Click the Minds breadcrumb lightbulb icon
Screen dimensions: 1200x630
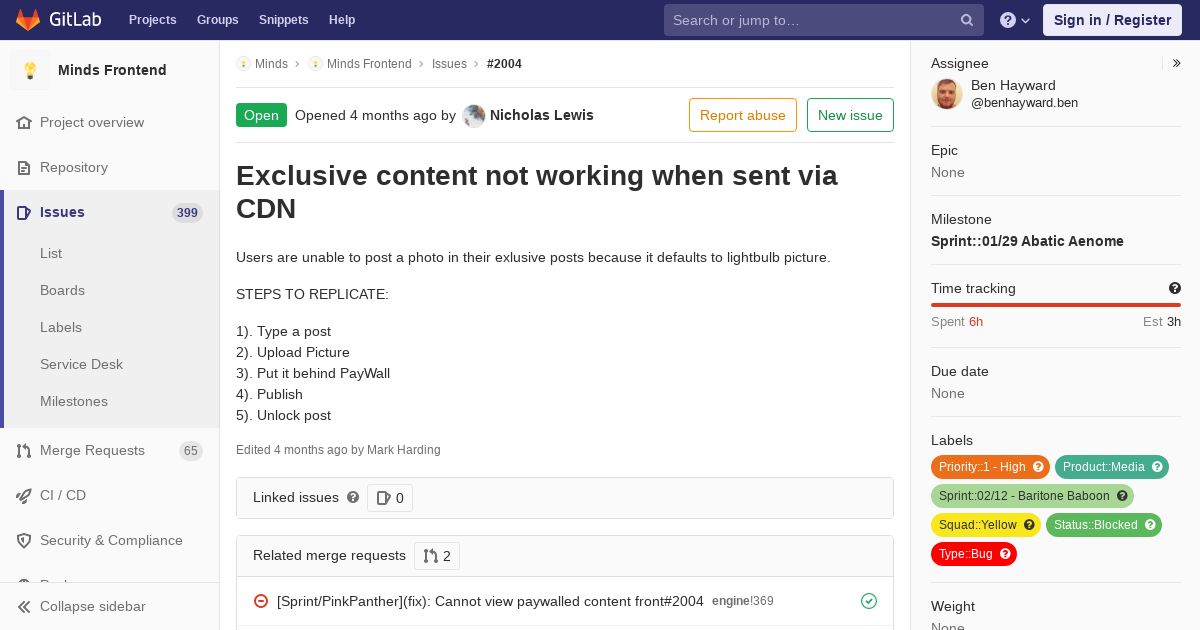pos(243,64)
